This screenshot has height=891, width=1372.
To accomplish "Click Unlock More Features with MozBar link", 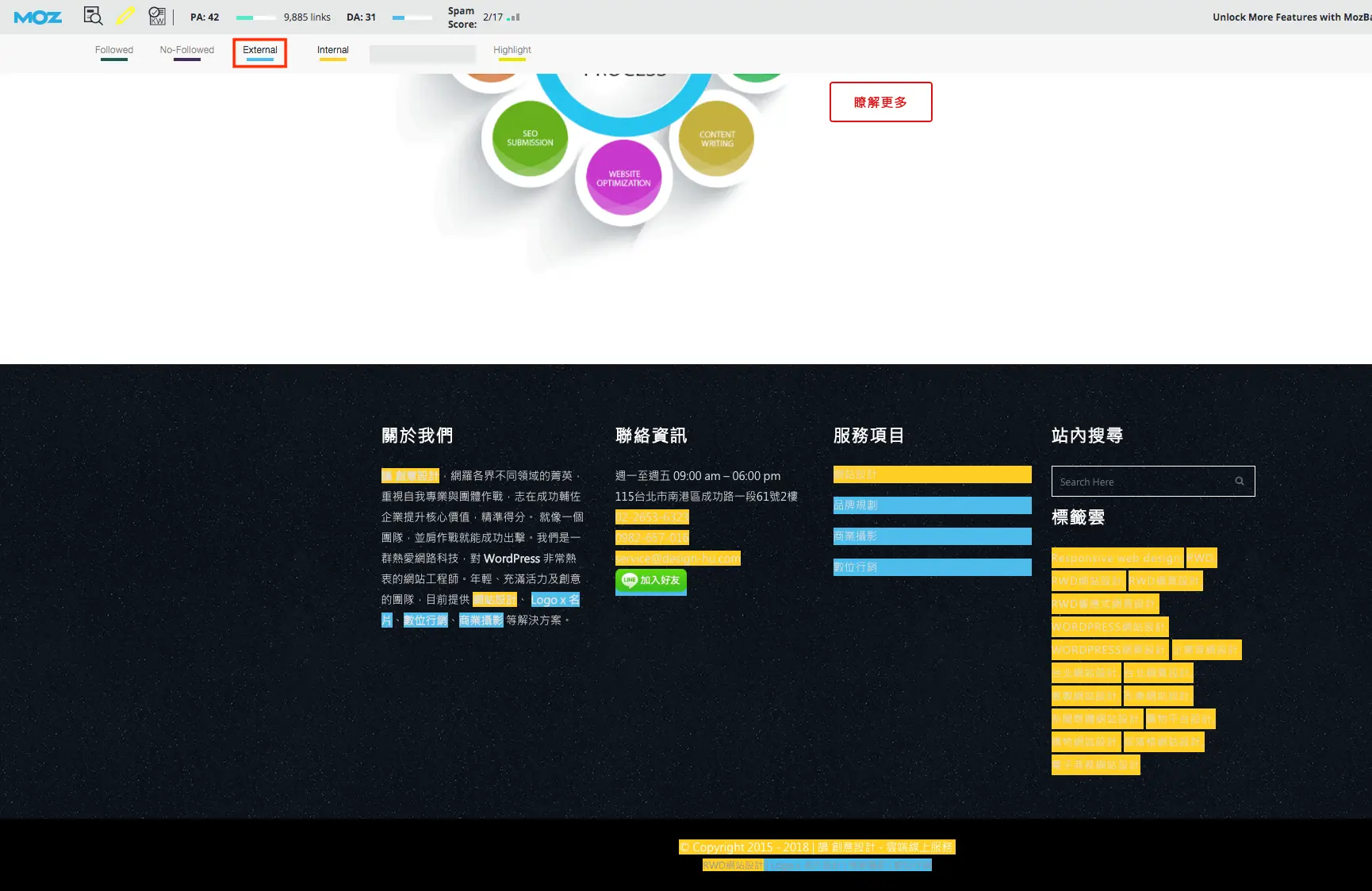I will click(x=1291, y=17).
